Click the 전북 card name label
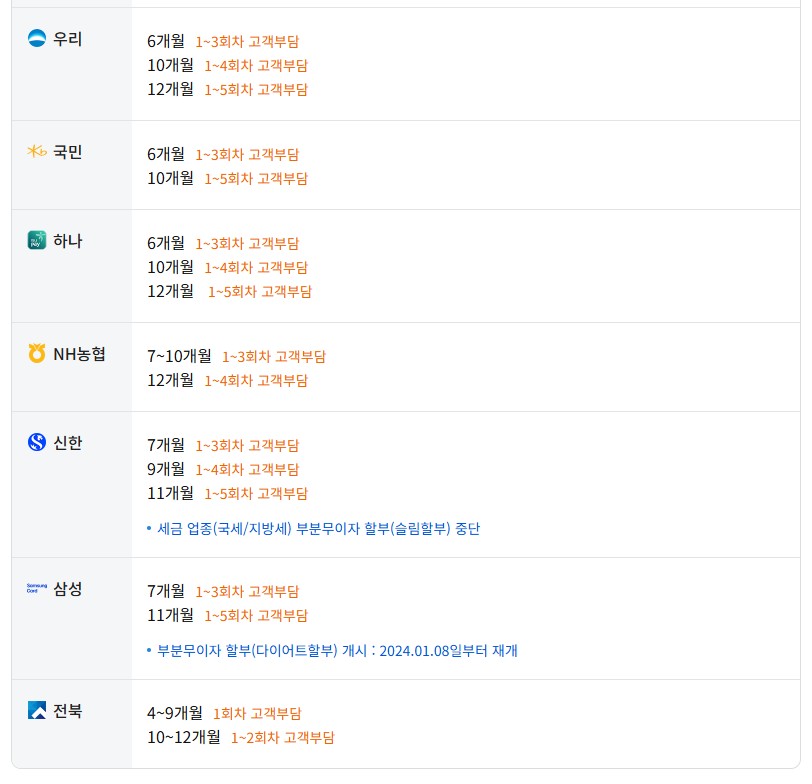This screenshot has height=784, width=812. [x=68, y=711]
